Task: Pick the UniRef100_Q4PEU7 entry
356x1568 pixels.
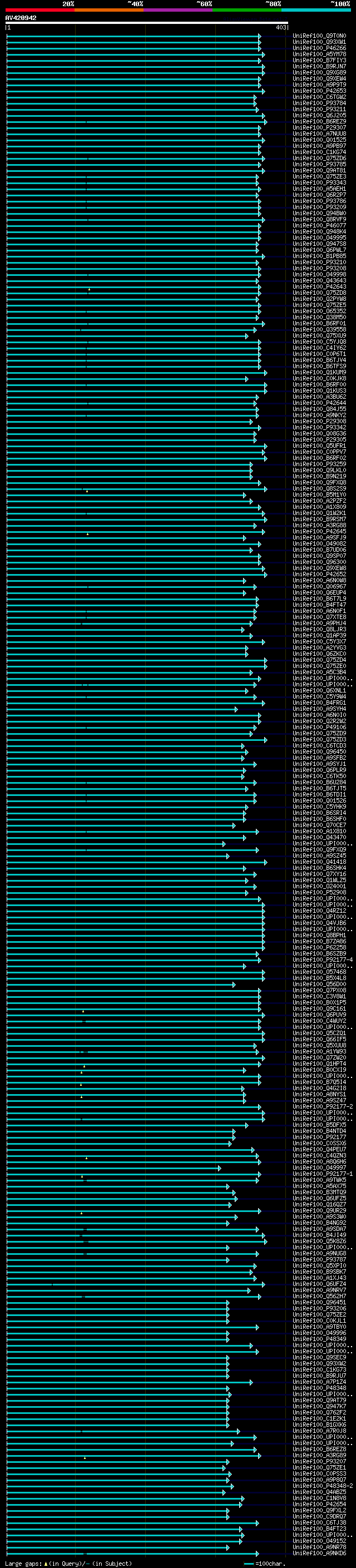Action: click(319, 1149)
